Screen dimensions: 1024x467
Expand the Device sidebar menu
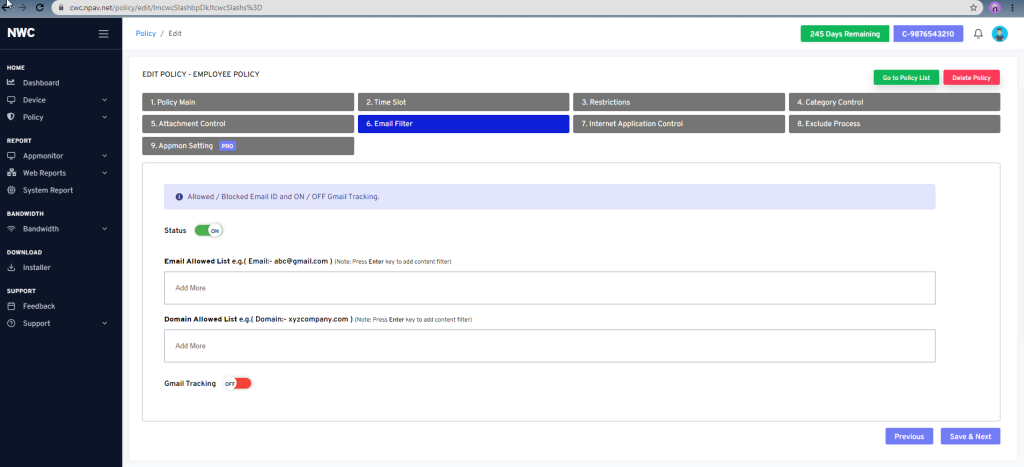tap(58, 100)
